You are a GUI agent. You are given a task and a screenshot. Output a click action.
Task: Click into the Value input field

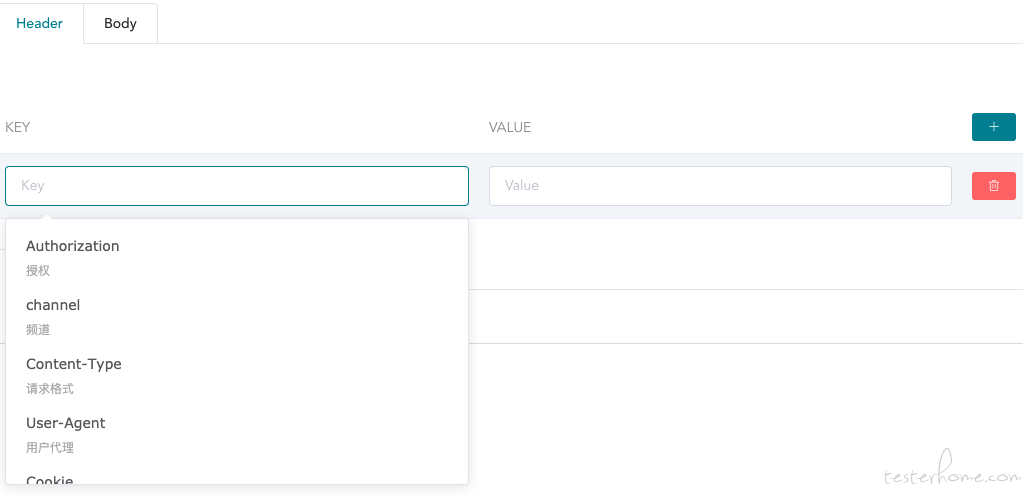(720, 186)
